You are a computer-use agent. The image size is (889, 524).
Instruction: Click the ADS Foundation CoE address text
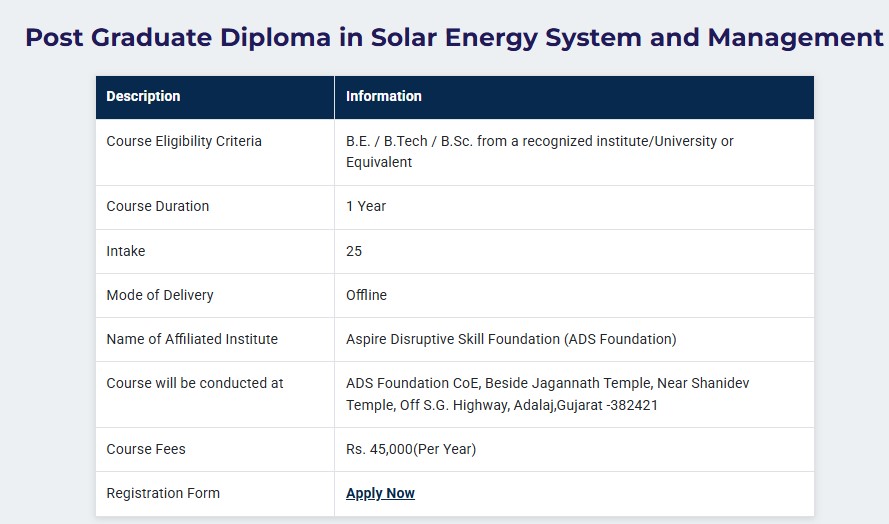[547, 394]
